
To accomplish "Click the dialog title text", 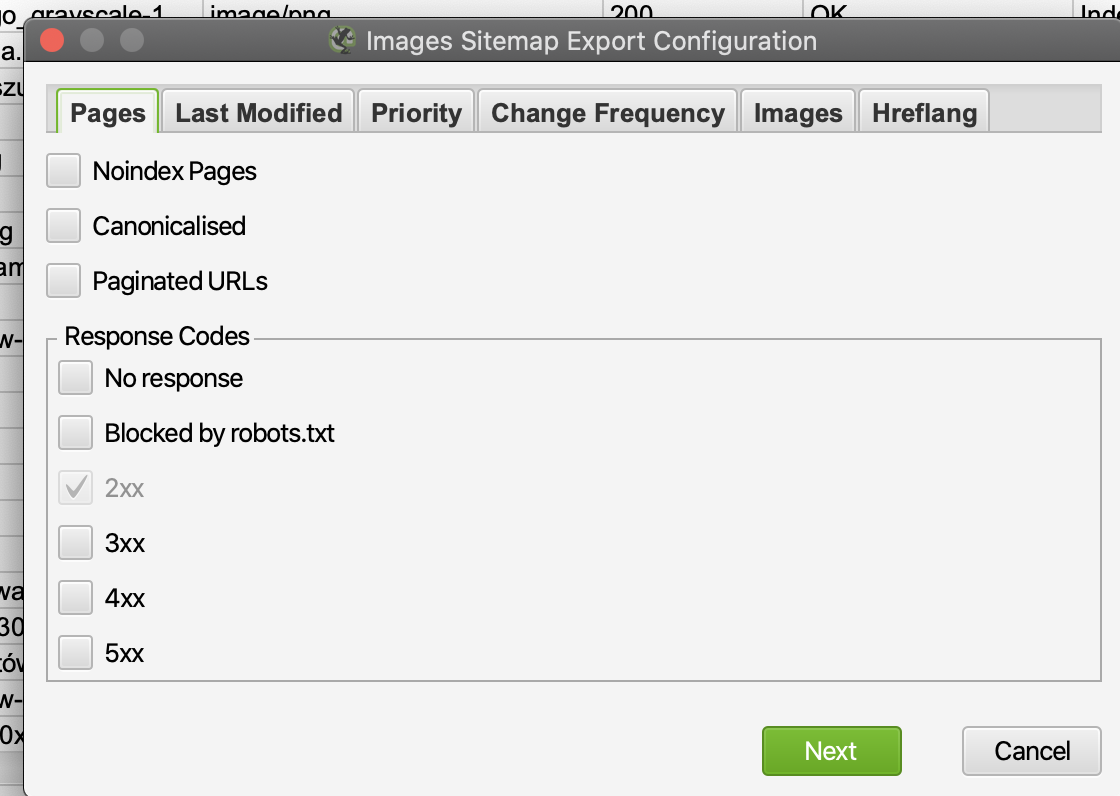I will pyautogui.click(x=591, y=41).
